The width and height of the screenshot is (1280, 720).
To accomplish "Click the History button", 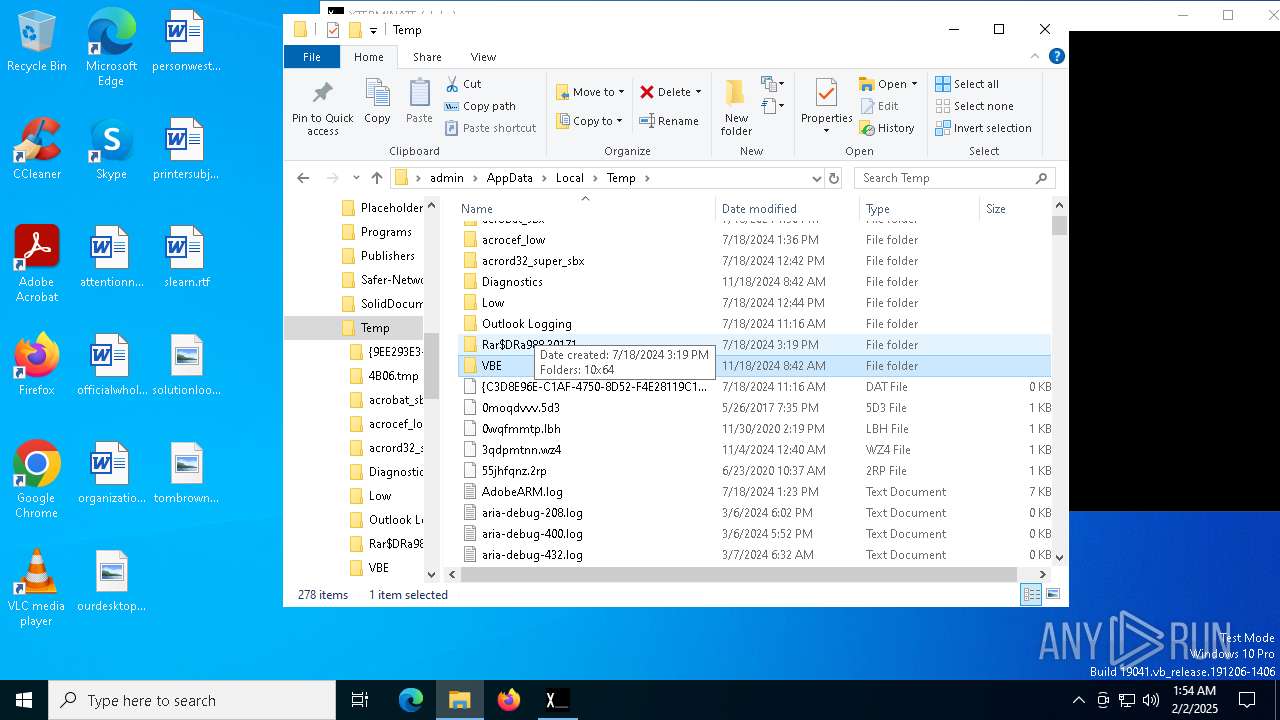I will pos(887,128).
